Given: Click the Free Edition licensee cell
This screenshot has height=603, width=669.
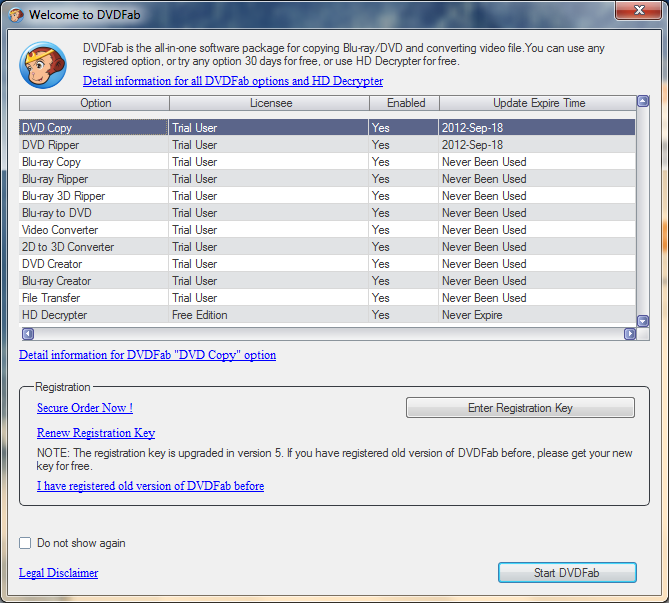Looking at the screenshot, I should point(269,315).
